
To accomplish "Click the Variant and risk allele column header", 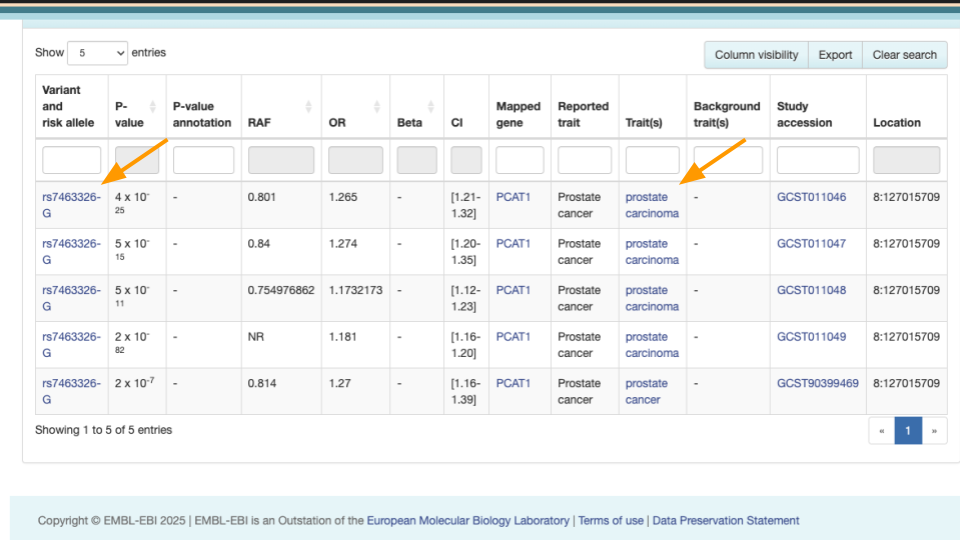I will click(x=72, y=107).
